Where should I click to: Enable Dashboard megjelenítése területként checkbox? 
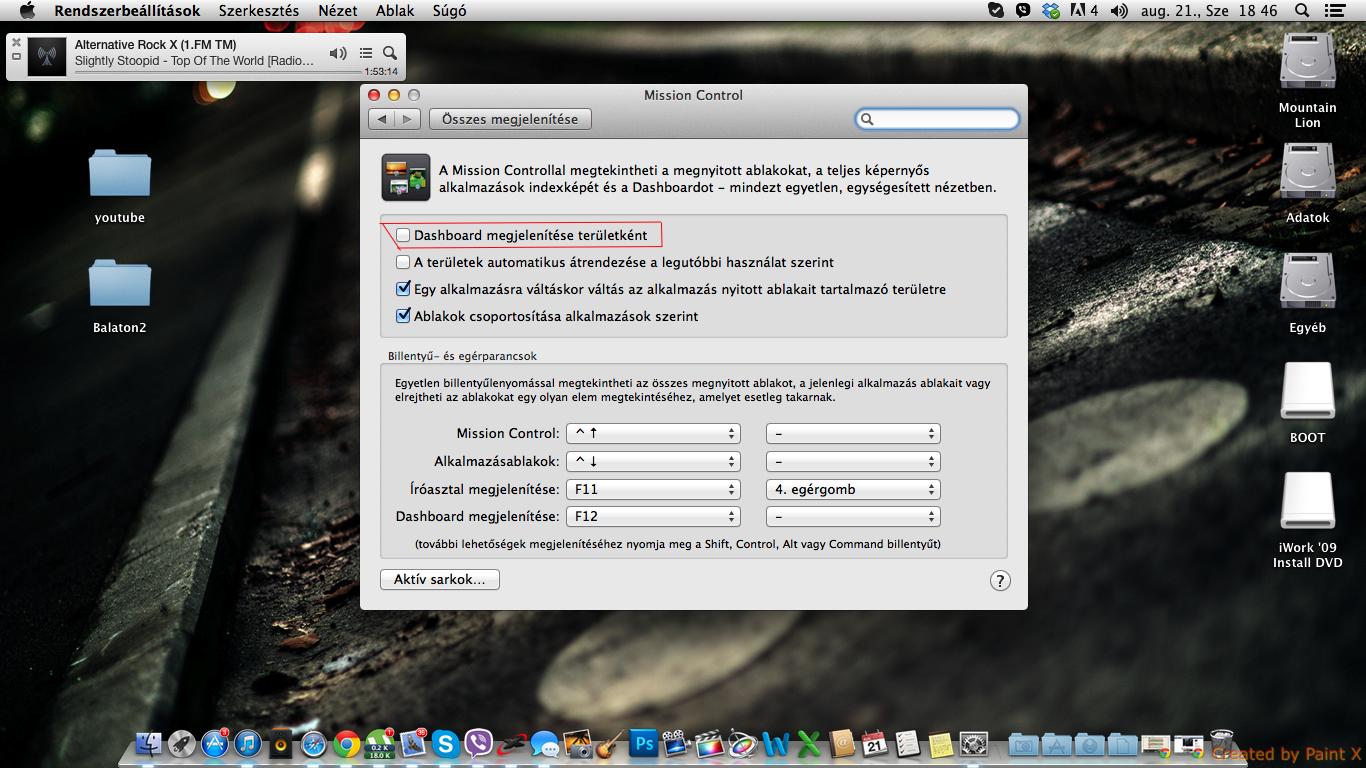pos(403,235)
